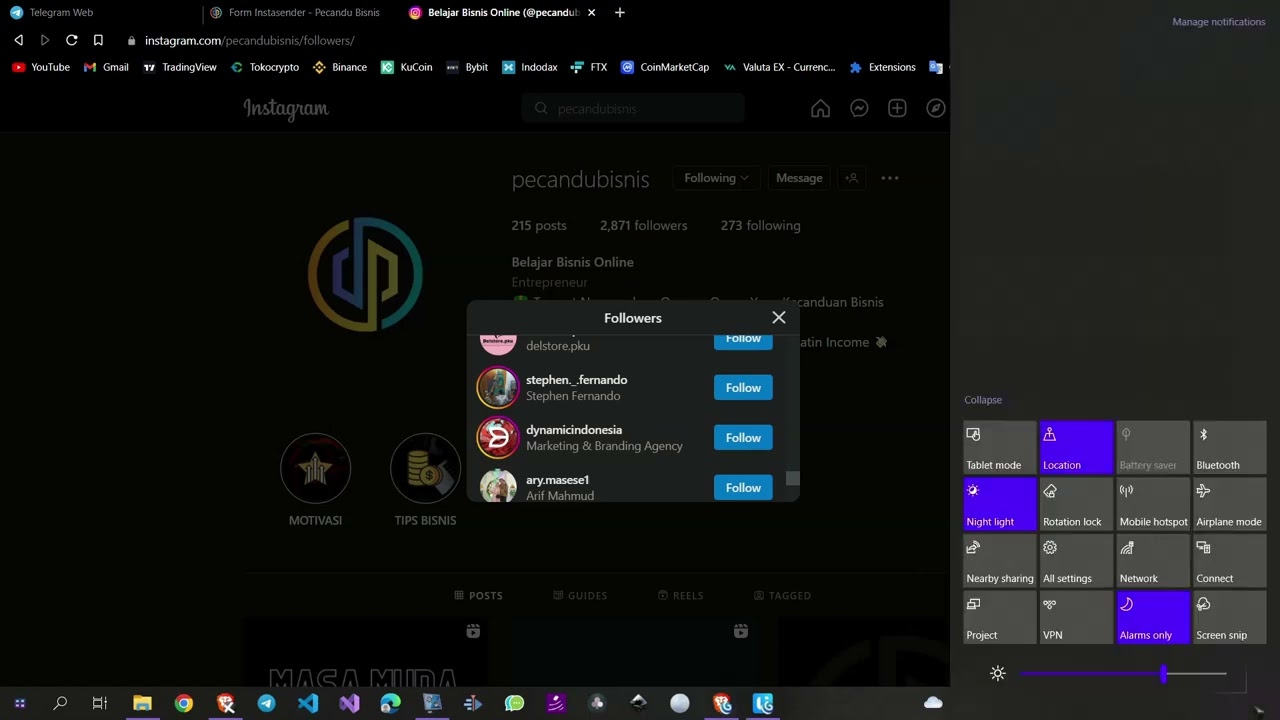Toggle Airplane mode tile

pos(1229,504)
